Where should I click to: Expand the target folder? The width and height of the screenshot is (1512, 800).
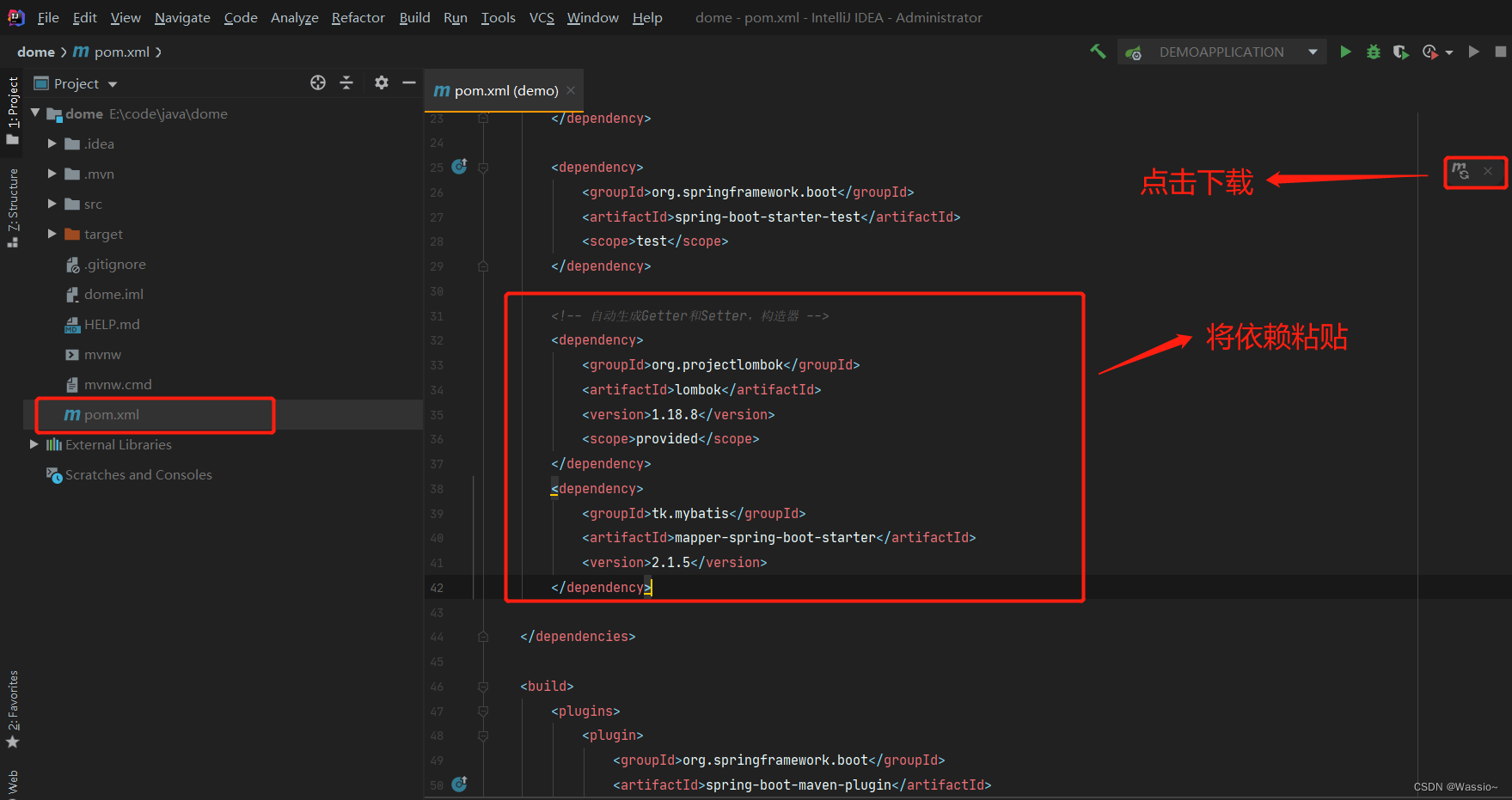pos(52,234)
